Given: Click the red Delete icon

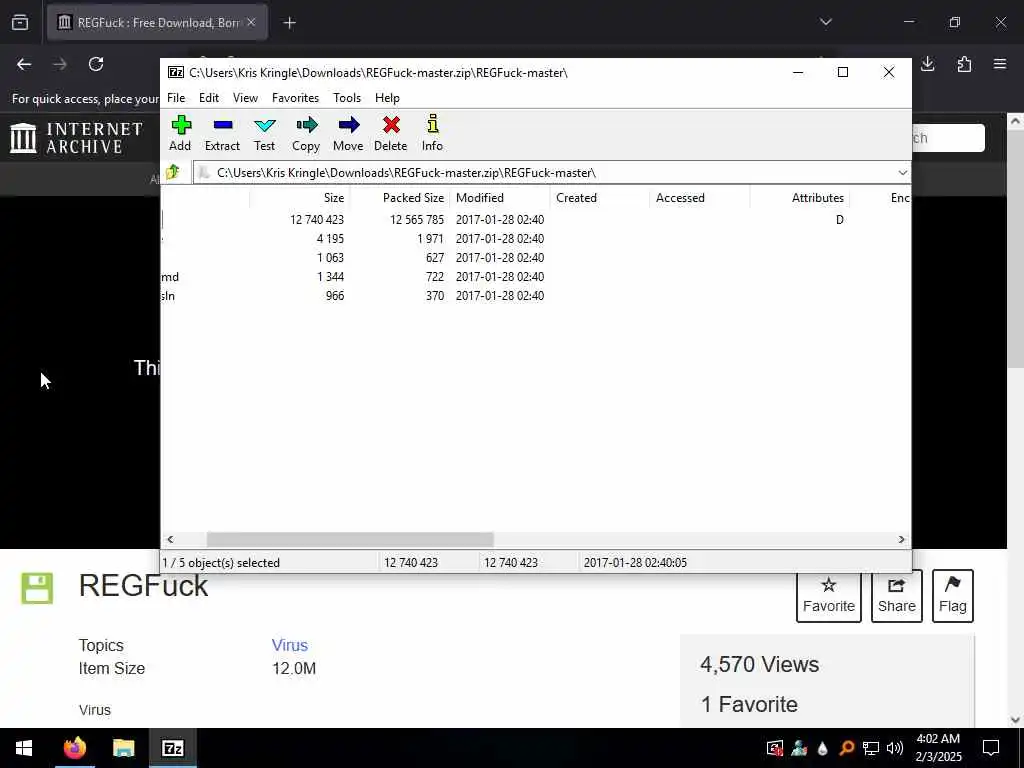Looking at the screenshot, I should coord(391,133).
